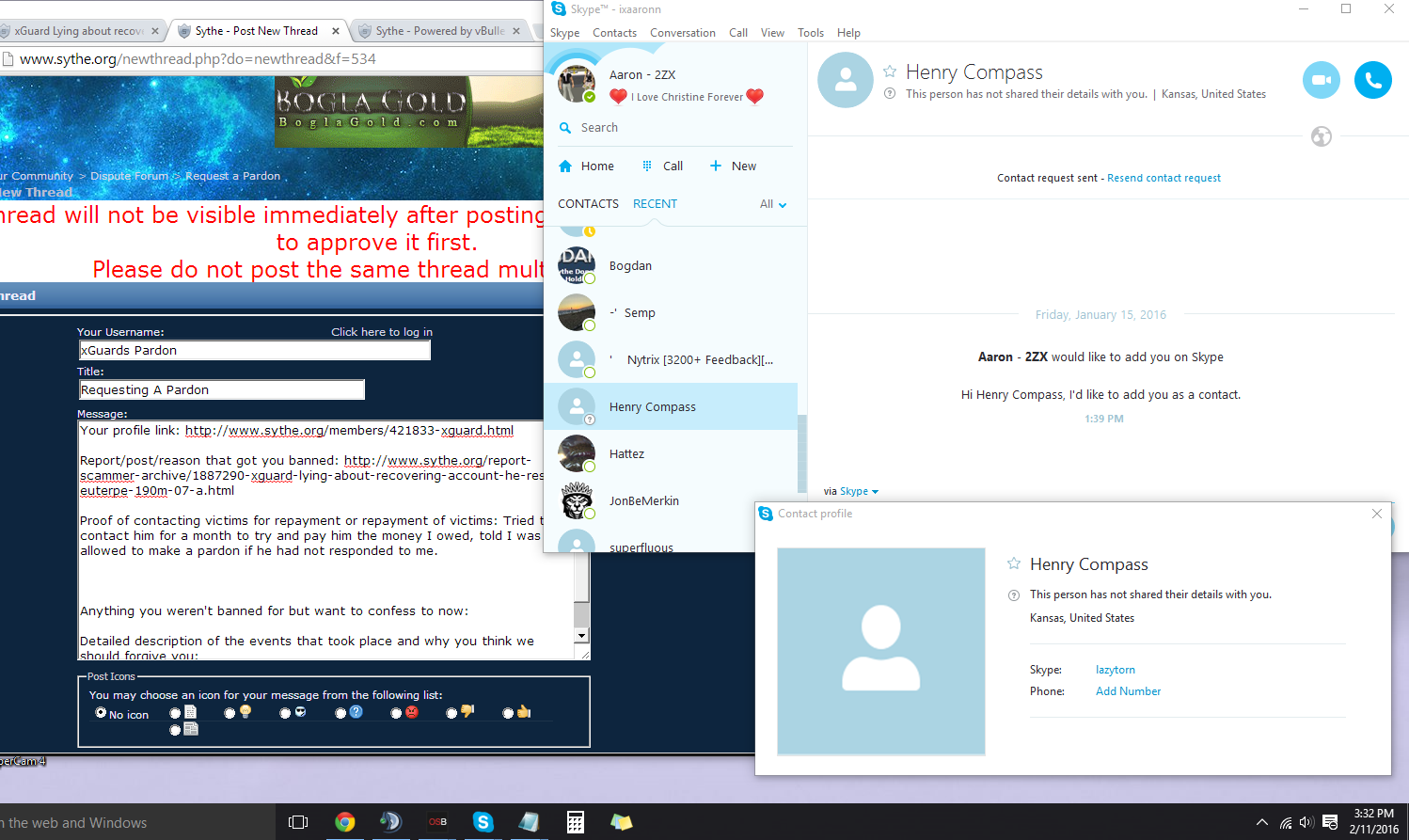1409x840 pixels.
Task: Click the Add Number link
Action: 1128,691
